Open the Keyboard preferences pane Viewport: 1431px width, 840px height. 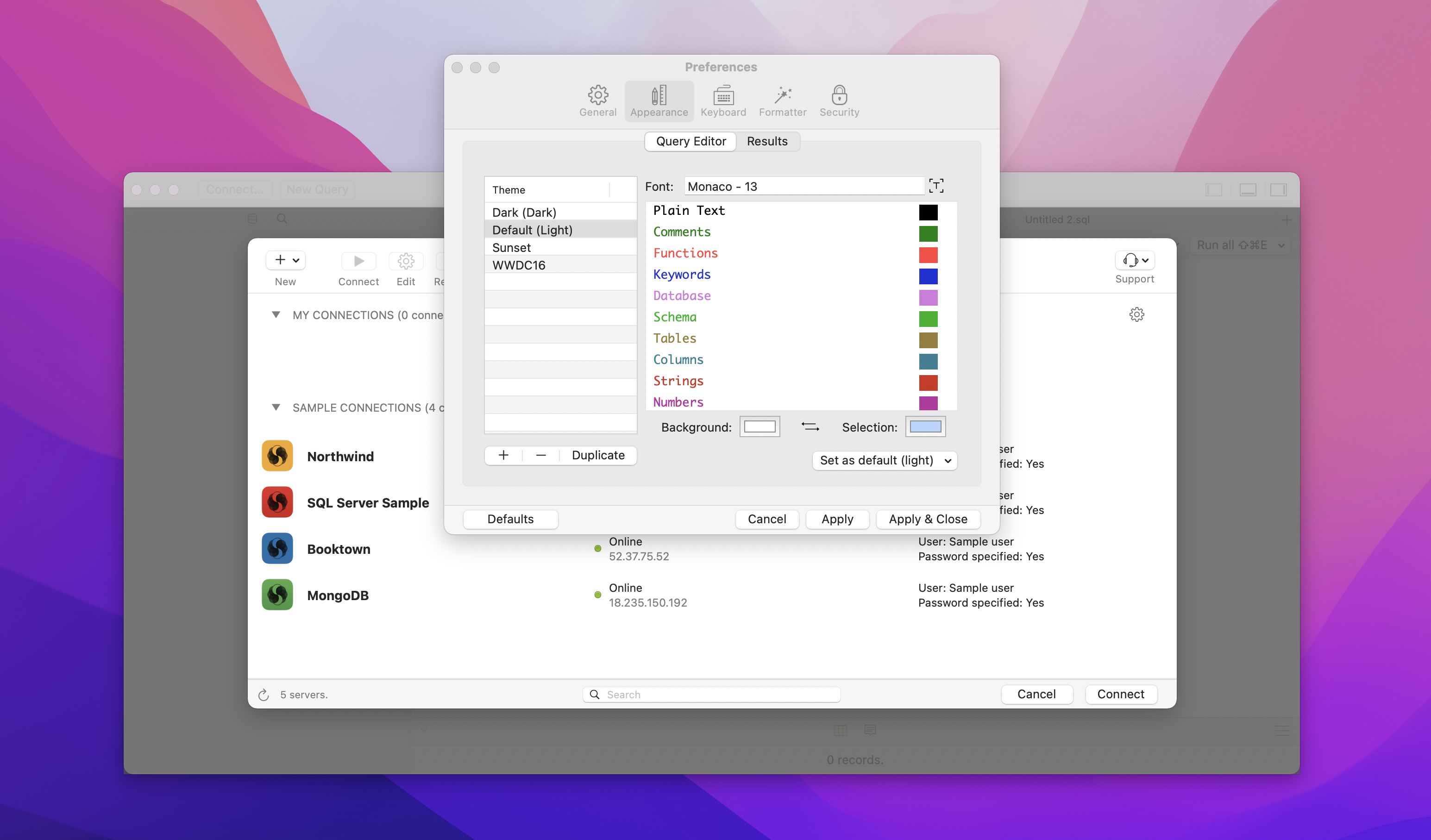723,100
